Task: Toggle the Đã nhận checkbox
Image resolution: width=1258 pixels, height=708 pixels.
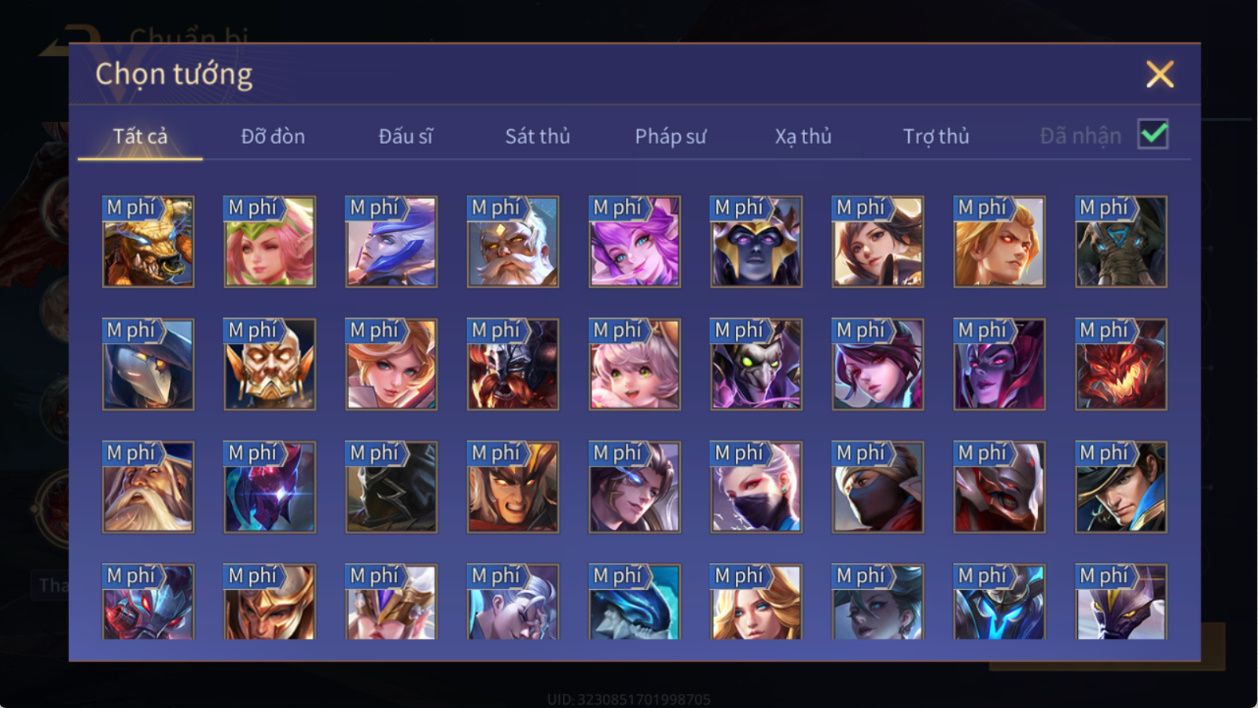Action: pos(1153,135)
